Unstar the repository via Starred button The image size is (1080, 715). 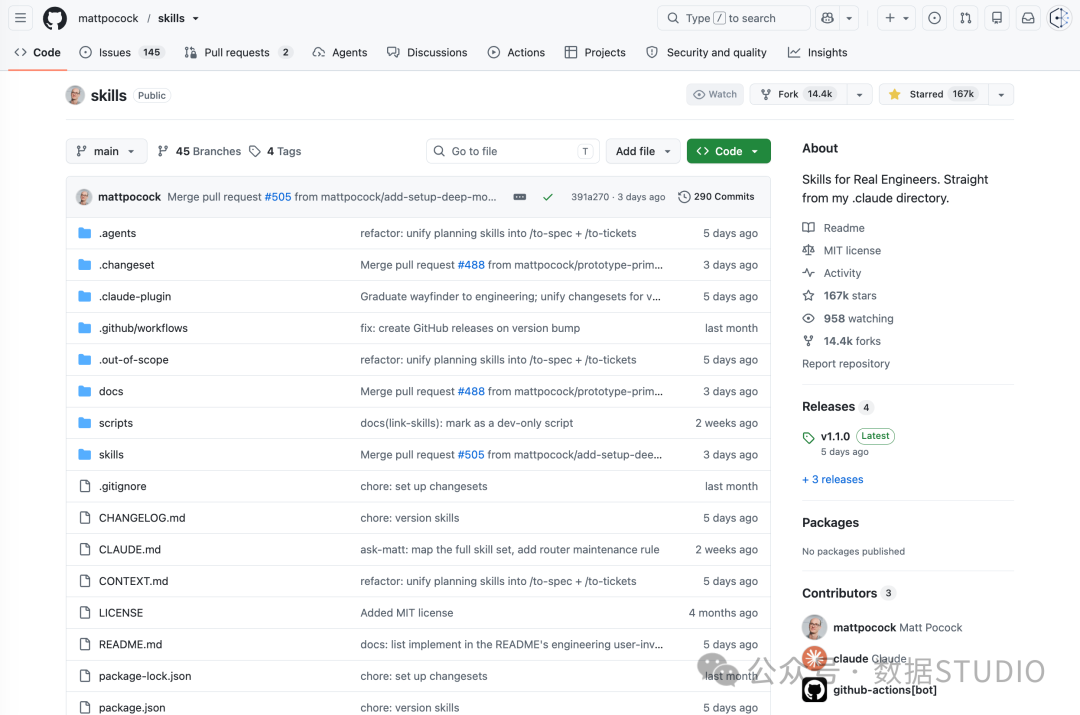[x=933, y=94]
